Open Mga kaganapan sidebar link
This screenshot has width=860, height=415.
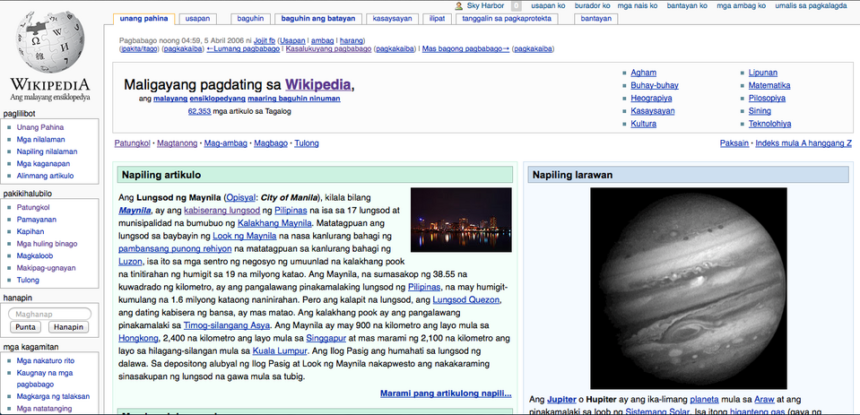pos(43,163)
